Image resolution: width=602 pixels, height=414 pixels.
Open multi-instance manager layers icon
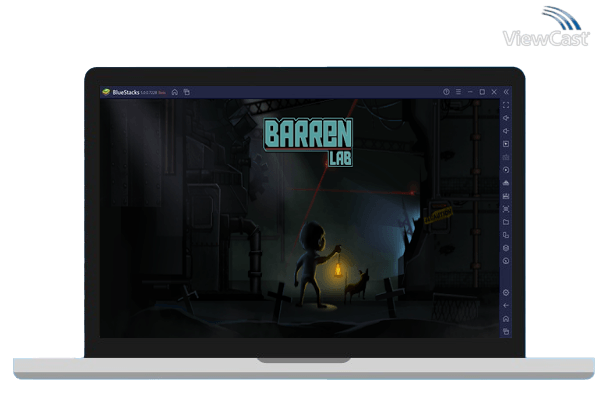[506, 248]
